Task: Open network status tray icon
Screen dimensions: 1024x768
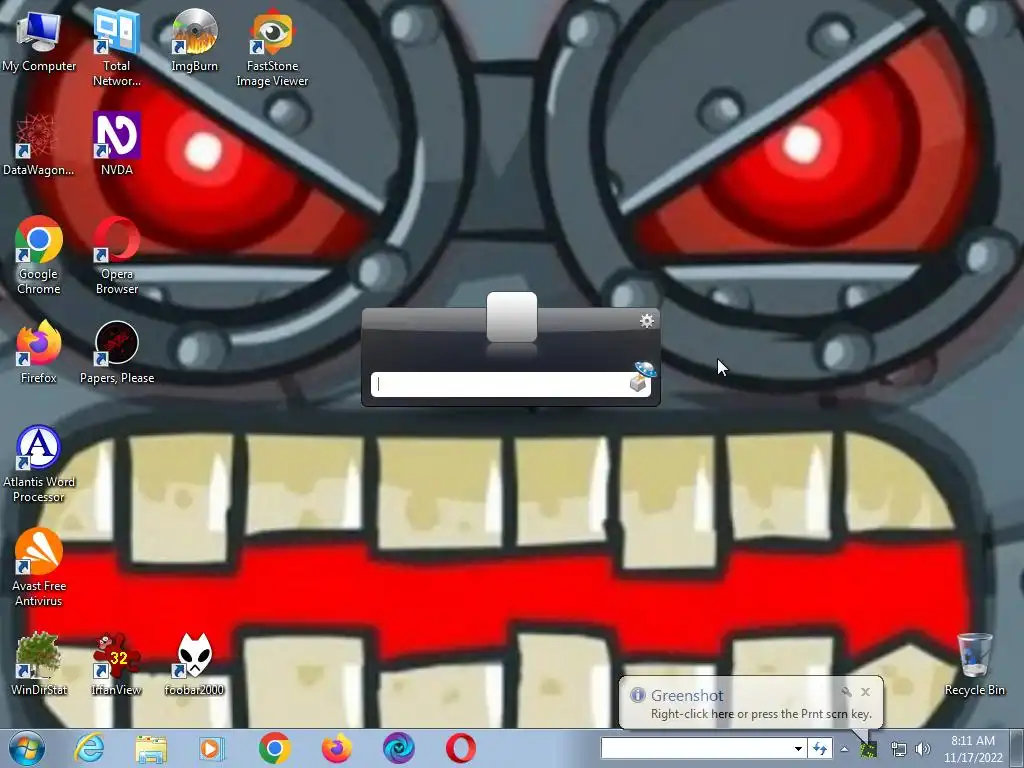Action: coord(899,750)
